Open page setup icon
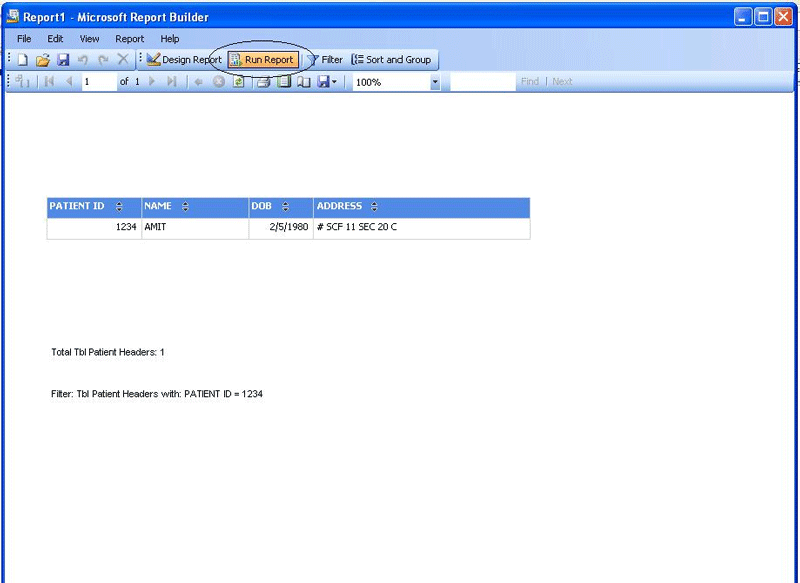 coord(304,82)
